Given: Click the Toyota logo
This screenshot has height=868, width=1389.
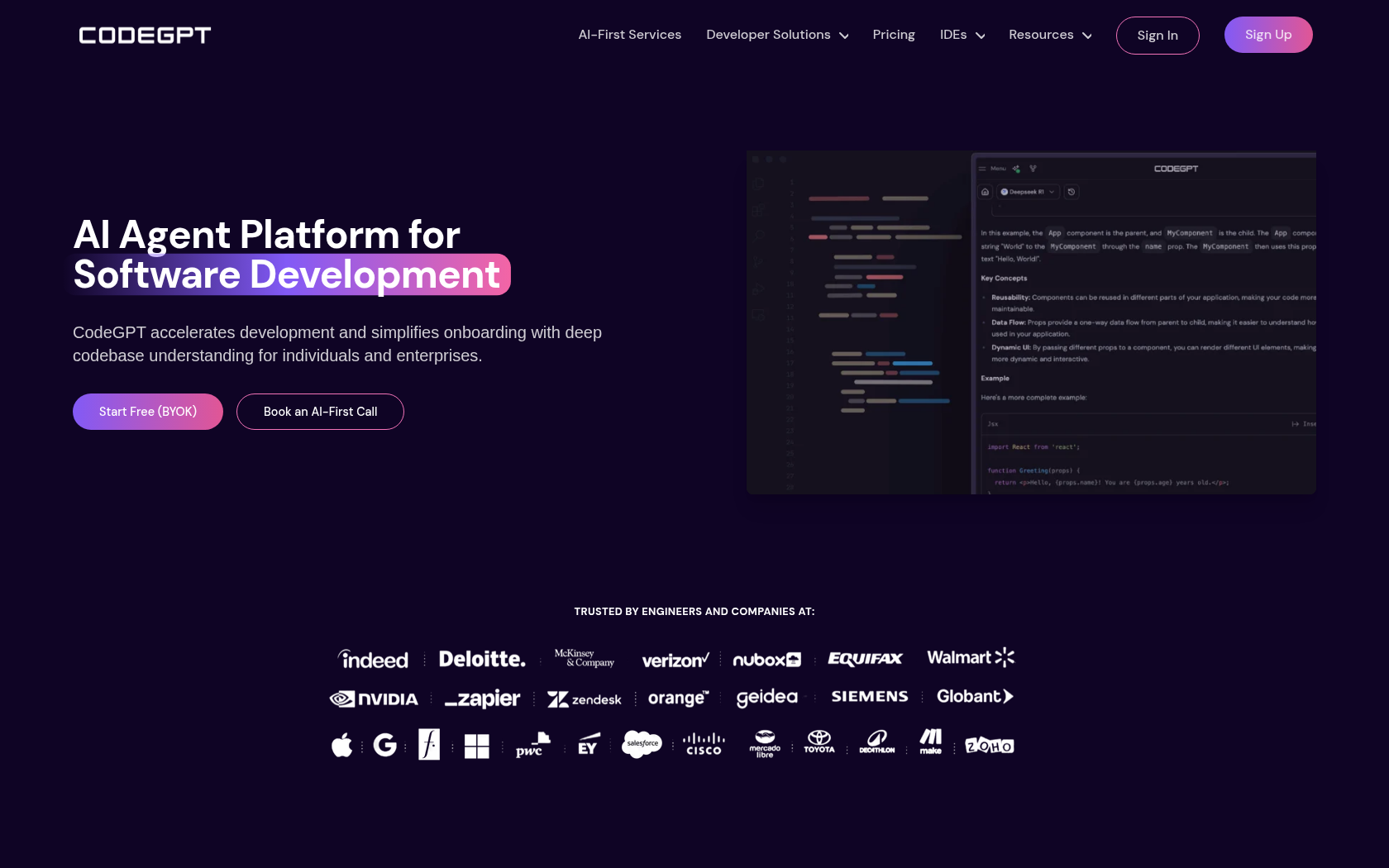Looking at the screenshot, I should (x=819, y=742).
